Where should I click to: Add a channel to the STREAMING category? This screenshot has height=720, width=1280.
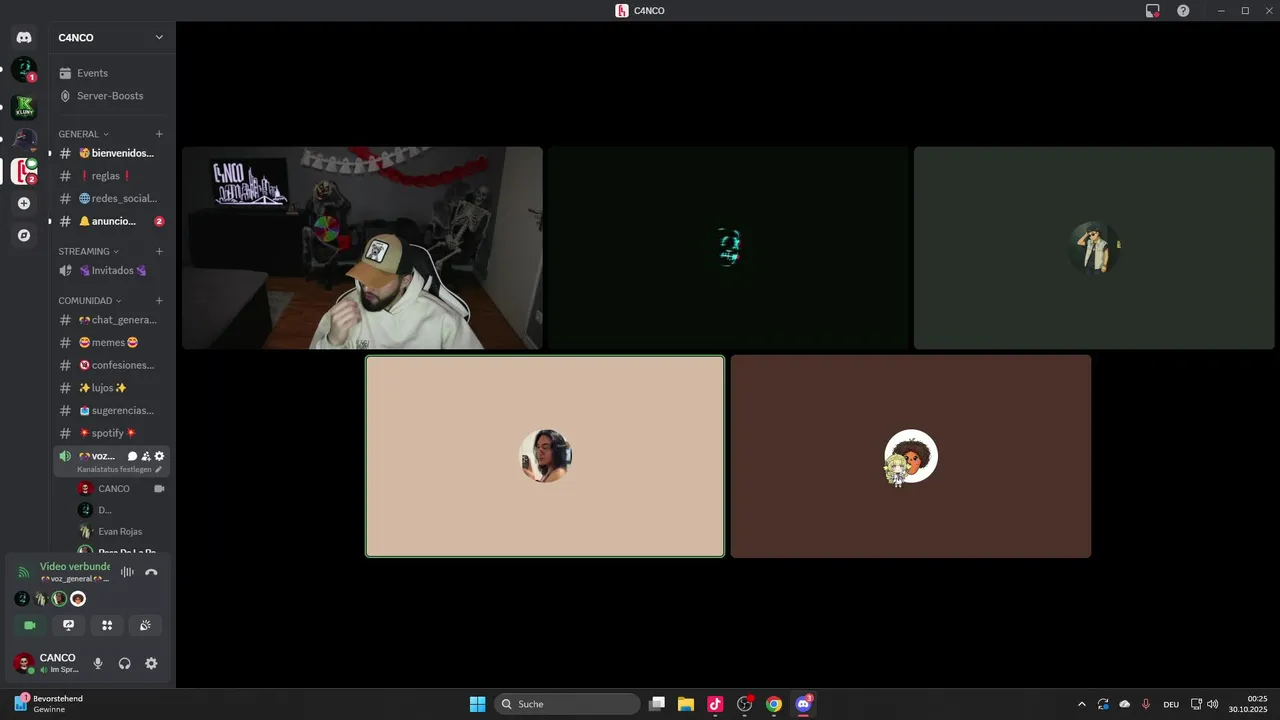pos(159,251)
